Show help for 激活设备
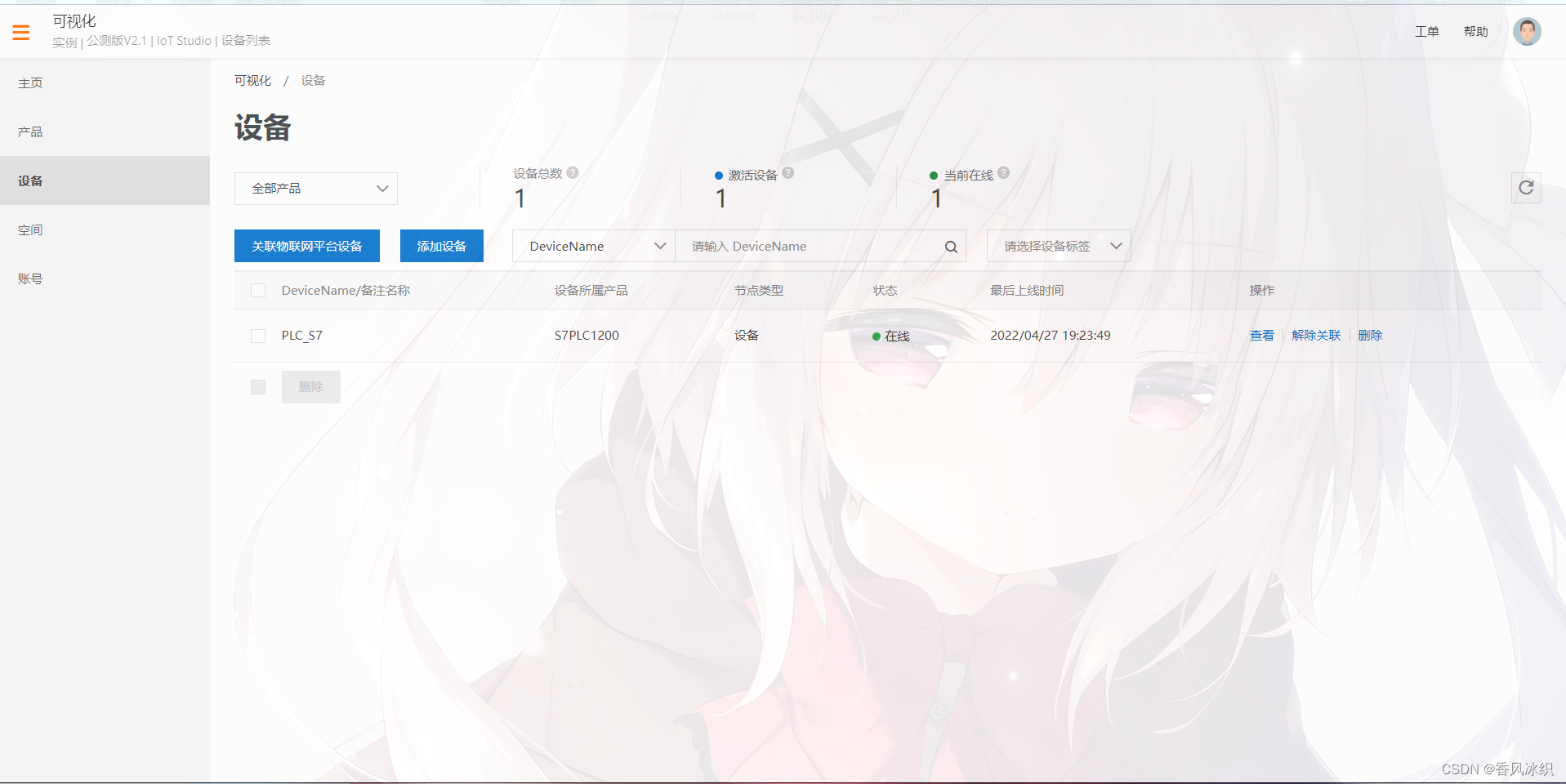Image resolution: width=1566 pixels, height=784 pixels. coord(787,173)
